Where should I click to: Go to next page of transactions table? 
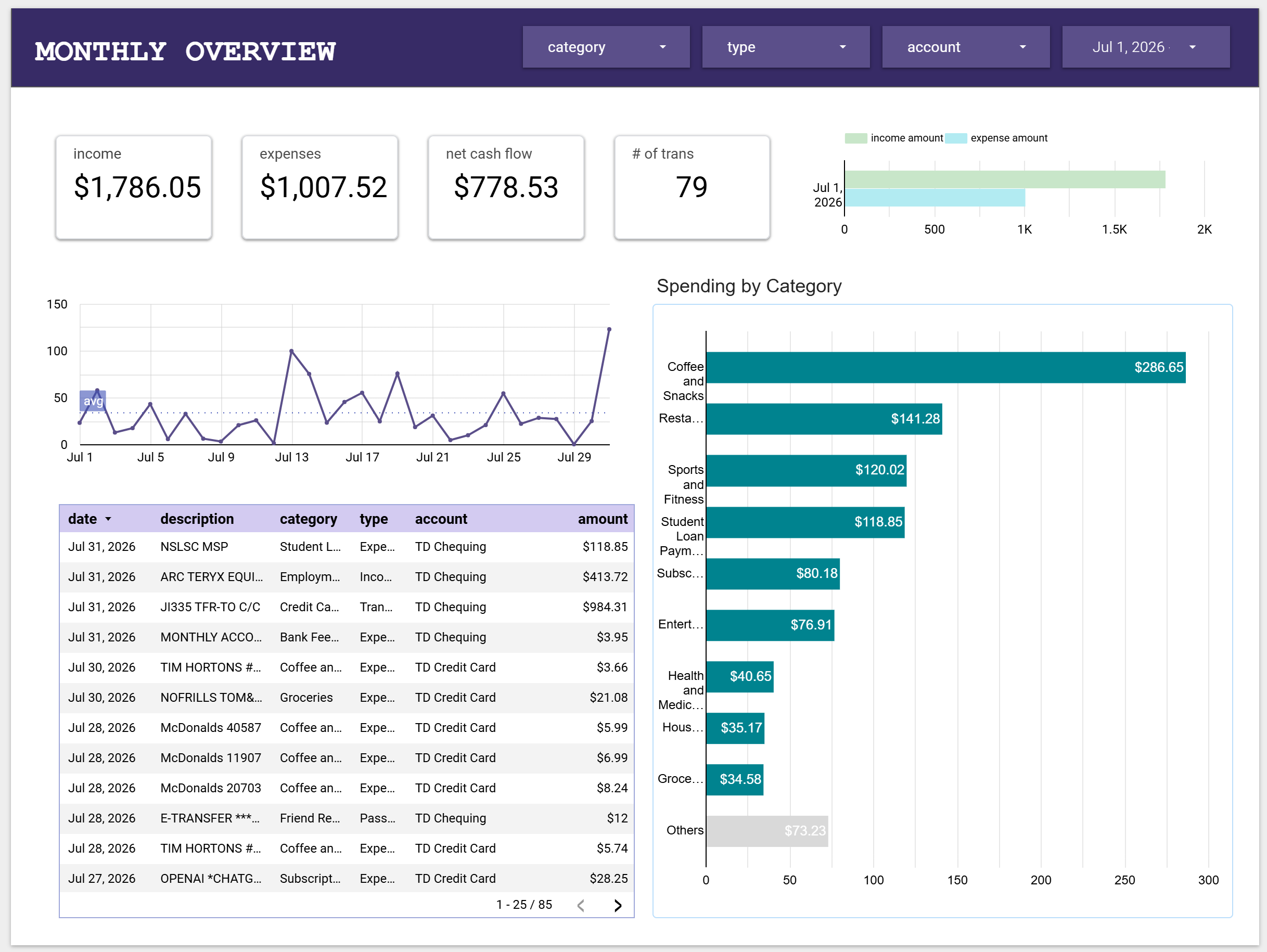point(618,906)
